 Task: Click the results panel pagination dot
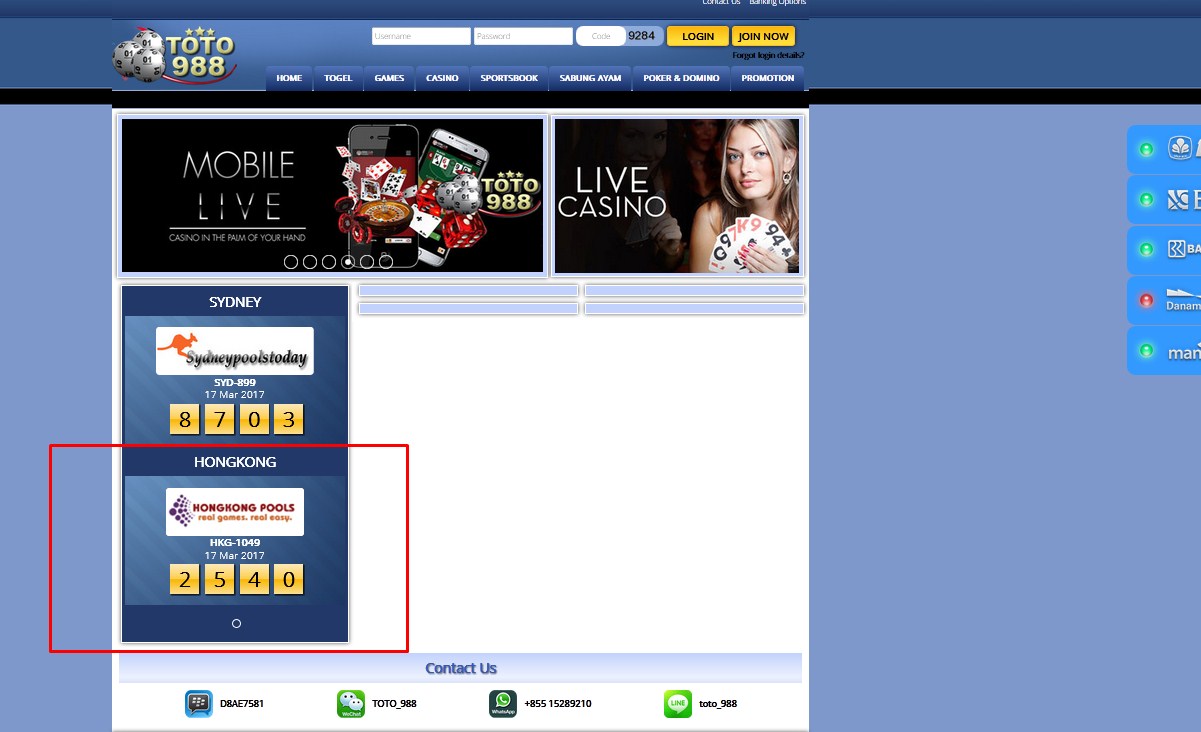[236, 623]
